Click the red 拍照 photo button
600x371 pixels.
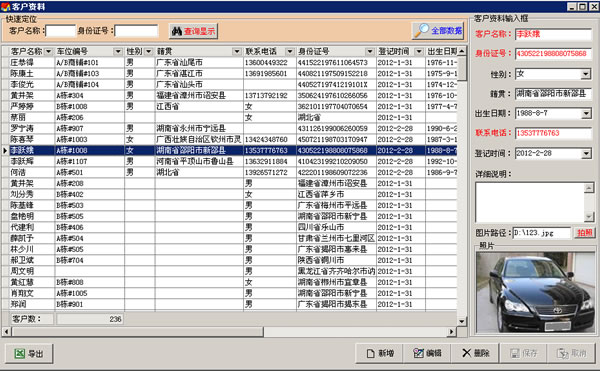584,233
